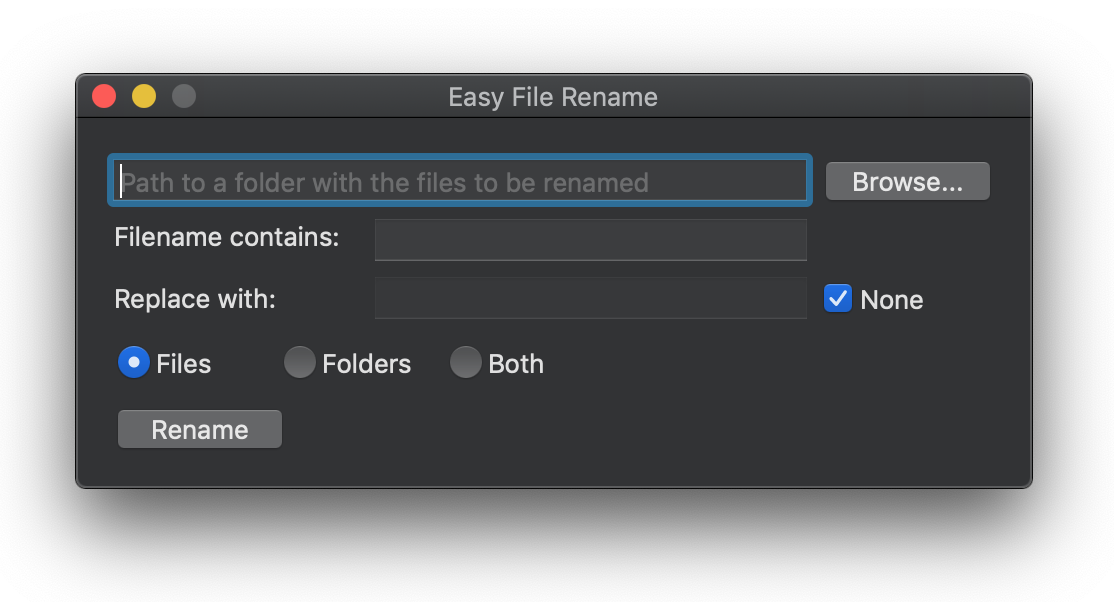Open the Browse... folder picker
This screenshot has width=1114, height=602.
coord(907,181)
